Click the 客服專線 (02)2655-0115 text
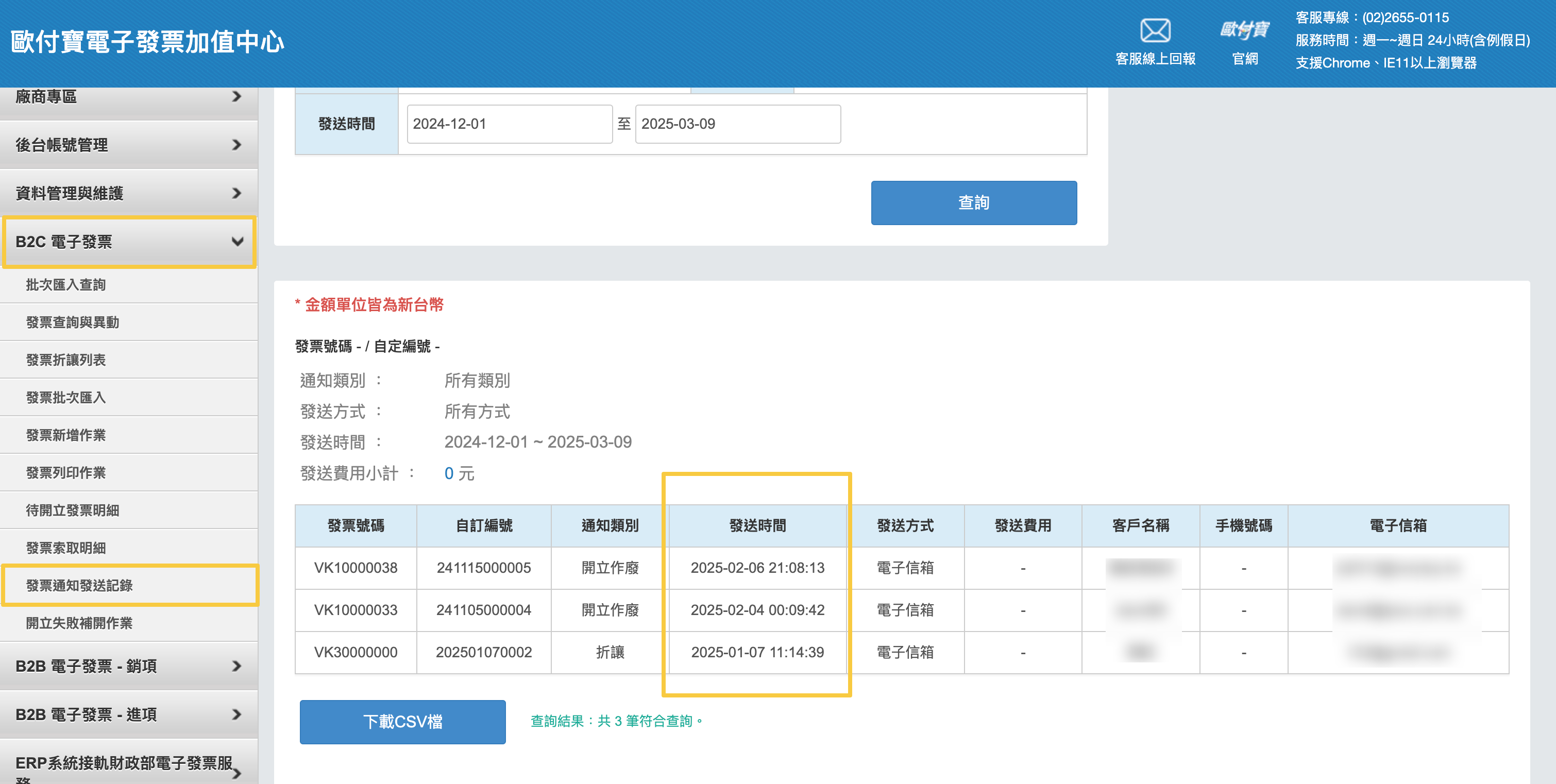 (x=1372, y=18)
